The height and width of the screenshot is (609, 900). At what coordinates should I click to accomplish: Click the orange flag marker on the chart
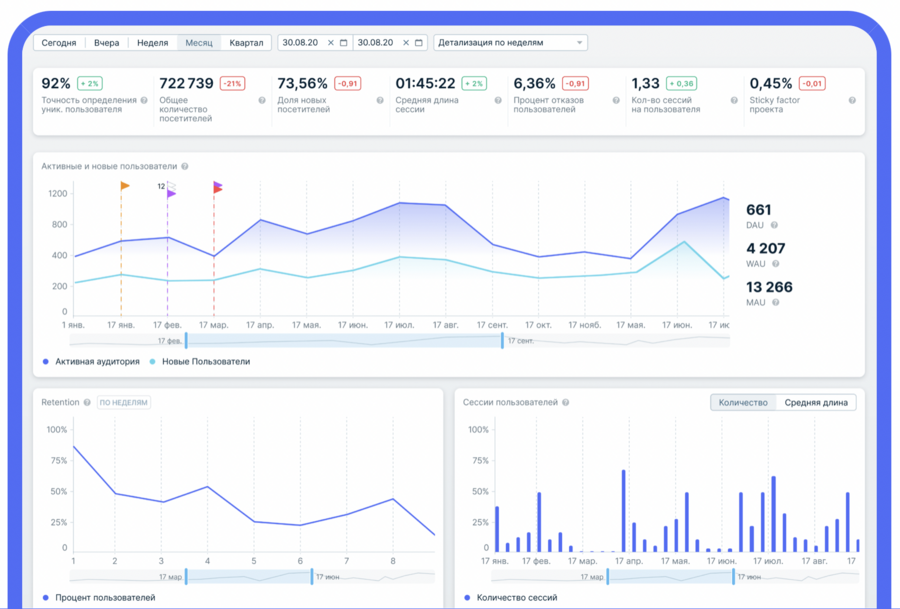[125, 186]
